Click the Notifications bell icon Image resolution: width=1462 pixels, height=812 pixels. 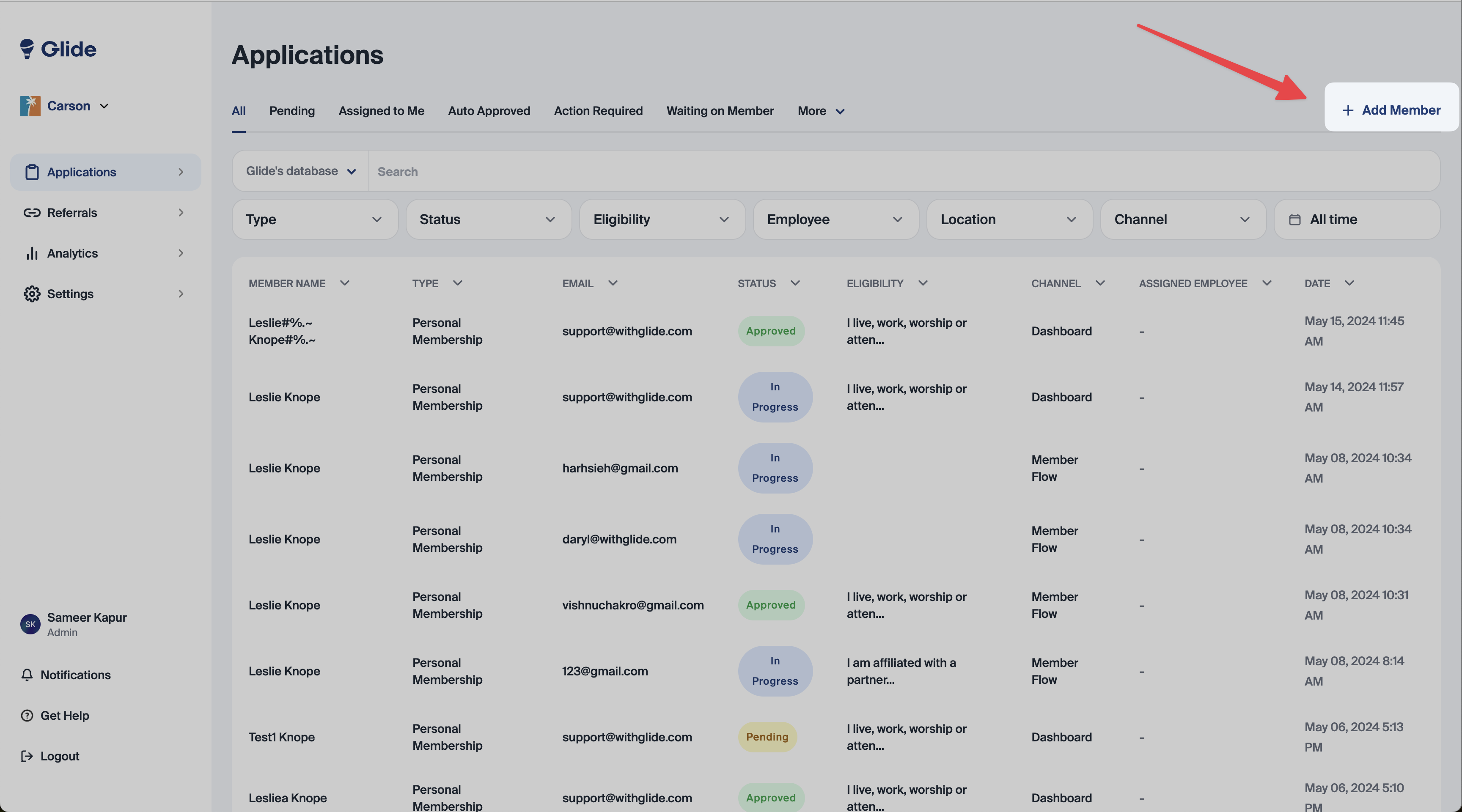[x=27, y=675]
